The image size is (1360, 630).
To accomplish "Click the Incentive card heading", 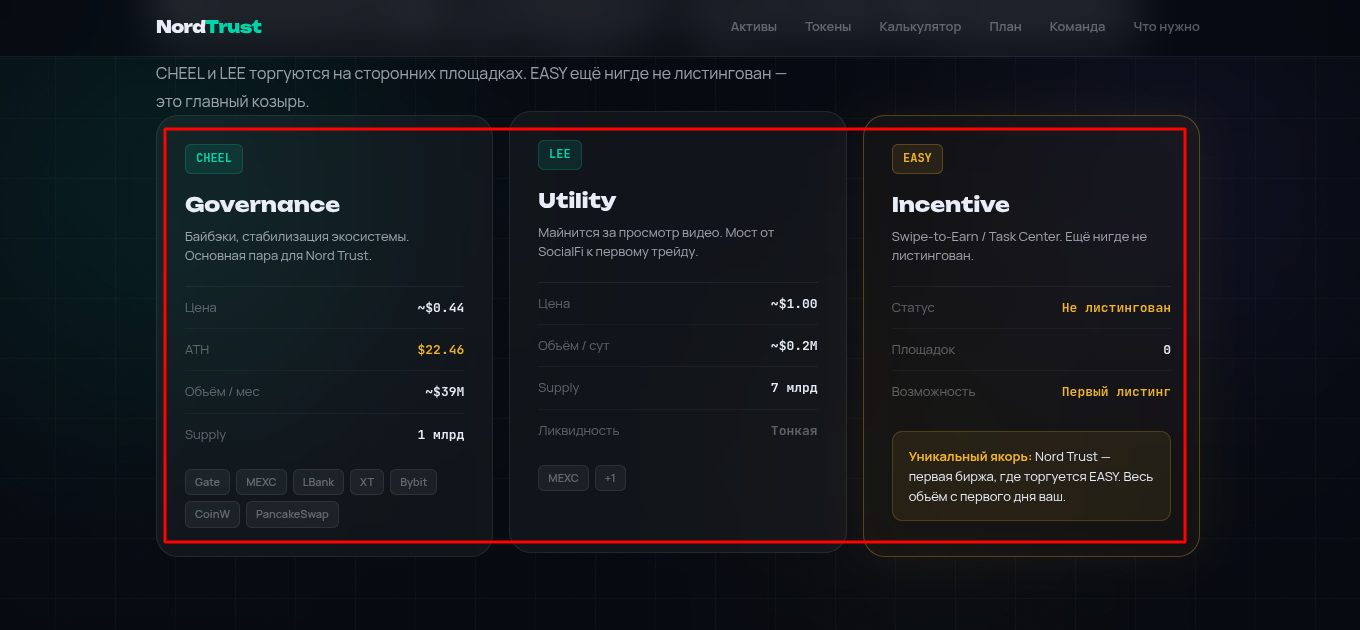I will pyautogui.click(x=950, y=205).
